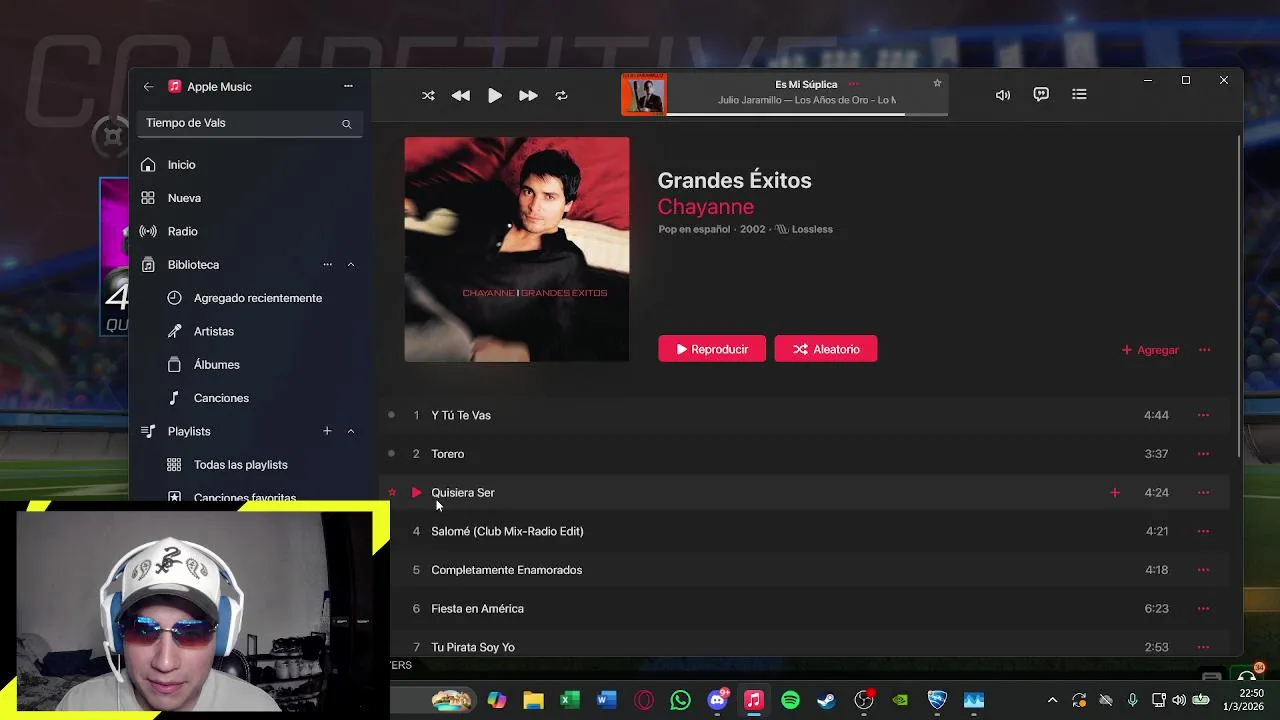Screen dimensions: 1280x720
Task: Click the search magnifier icon
Action: (x=347, y=124)
